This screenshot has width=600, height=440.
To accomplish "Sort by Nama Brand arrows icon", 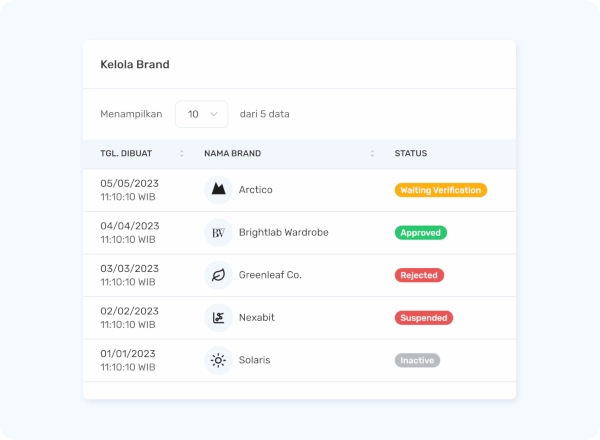I will tap(372, 153).
